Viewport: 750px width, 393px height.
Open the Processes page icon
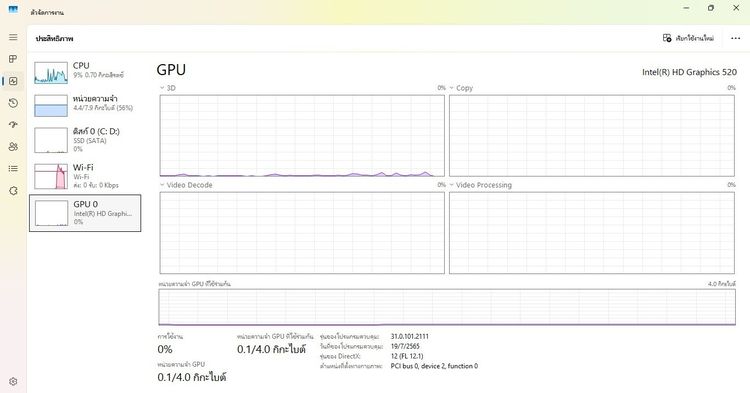[13, 59]
